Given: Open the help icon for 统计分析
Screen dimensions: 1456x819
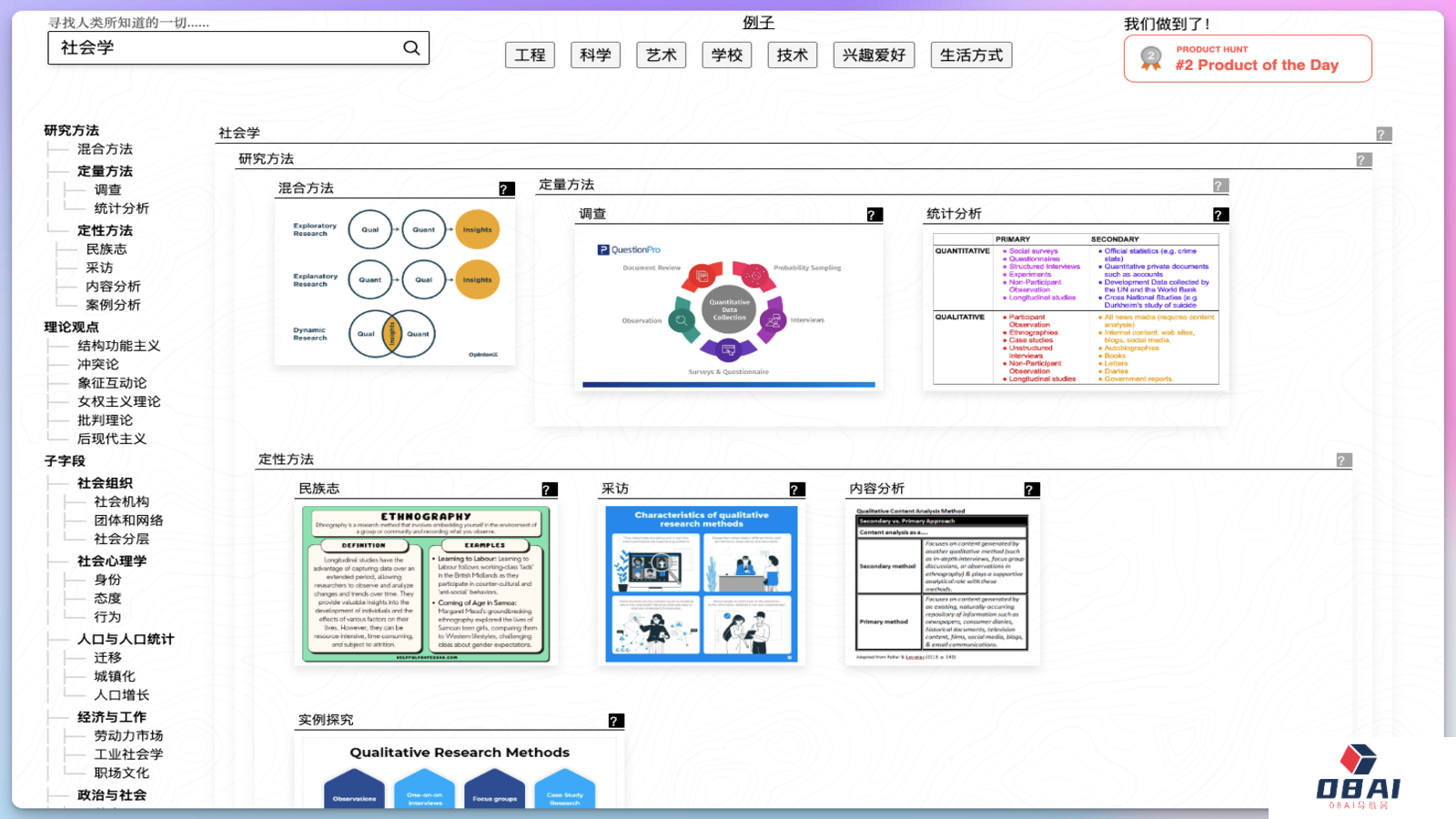Looking at the screenshot, I should tap(1220, 215).
